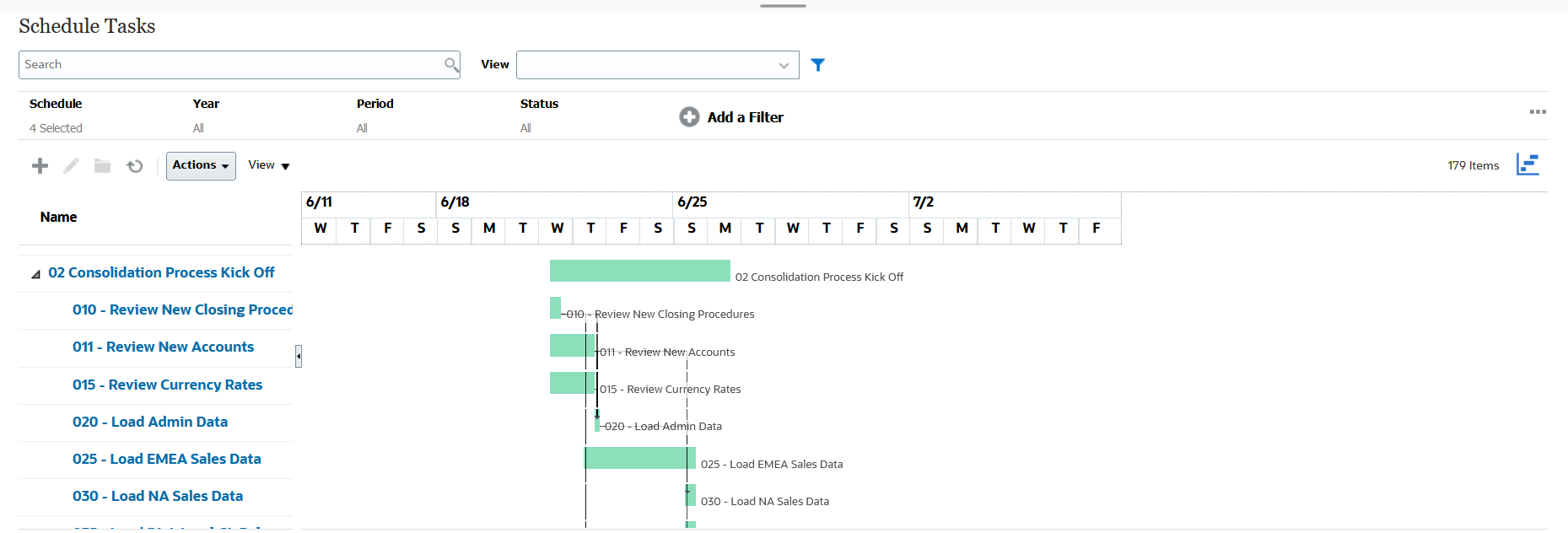The width and height of the screenshot is (1568, 533).
Task: Click the Edit pencil icon
Action: [x=71, y=166]
